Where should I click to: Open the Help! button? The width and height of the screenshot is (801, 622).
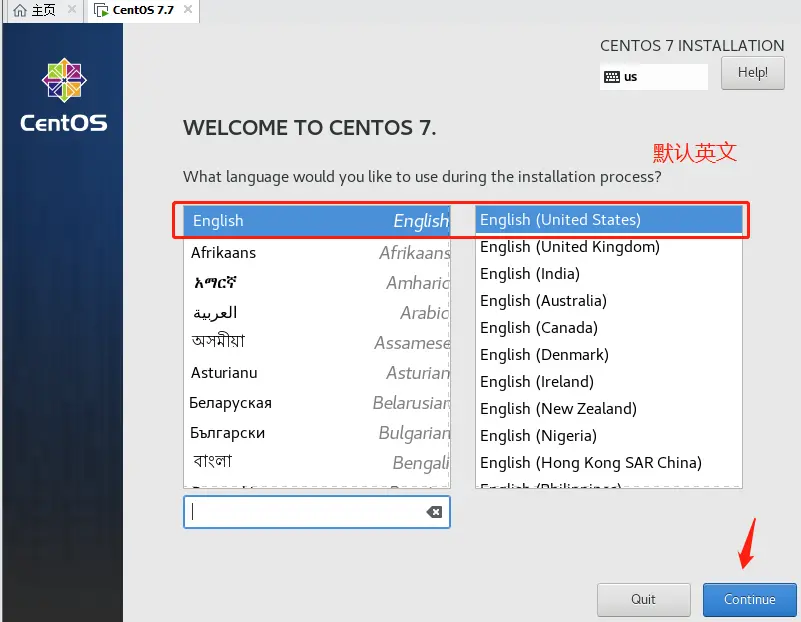752,73
